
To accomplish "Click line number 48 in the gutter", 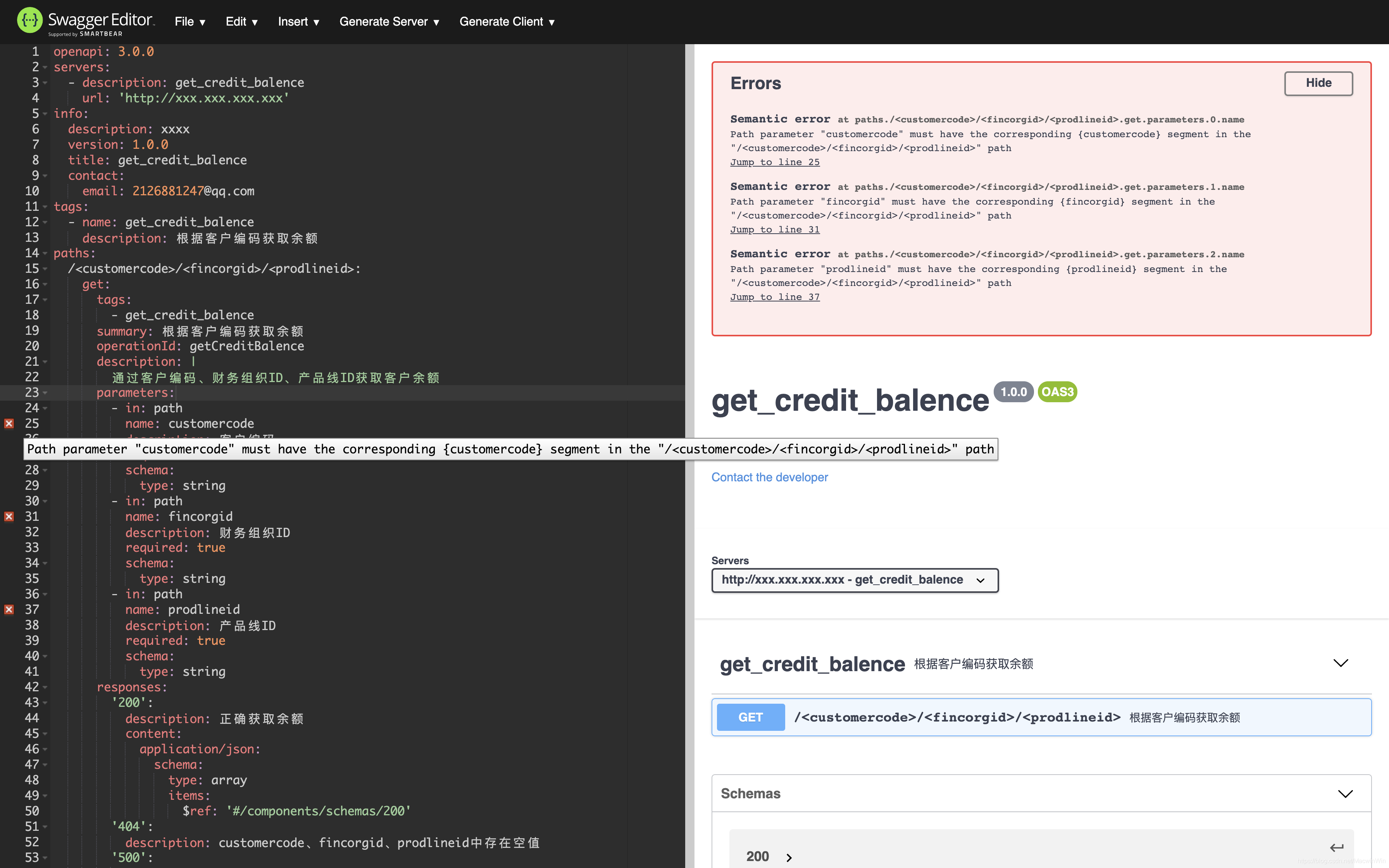I will click(x=32, y=780).
